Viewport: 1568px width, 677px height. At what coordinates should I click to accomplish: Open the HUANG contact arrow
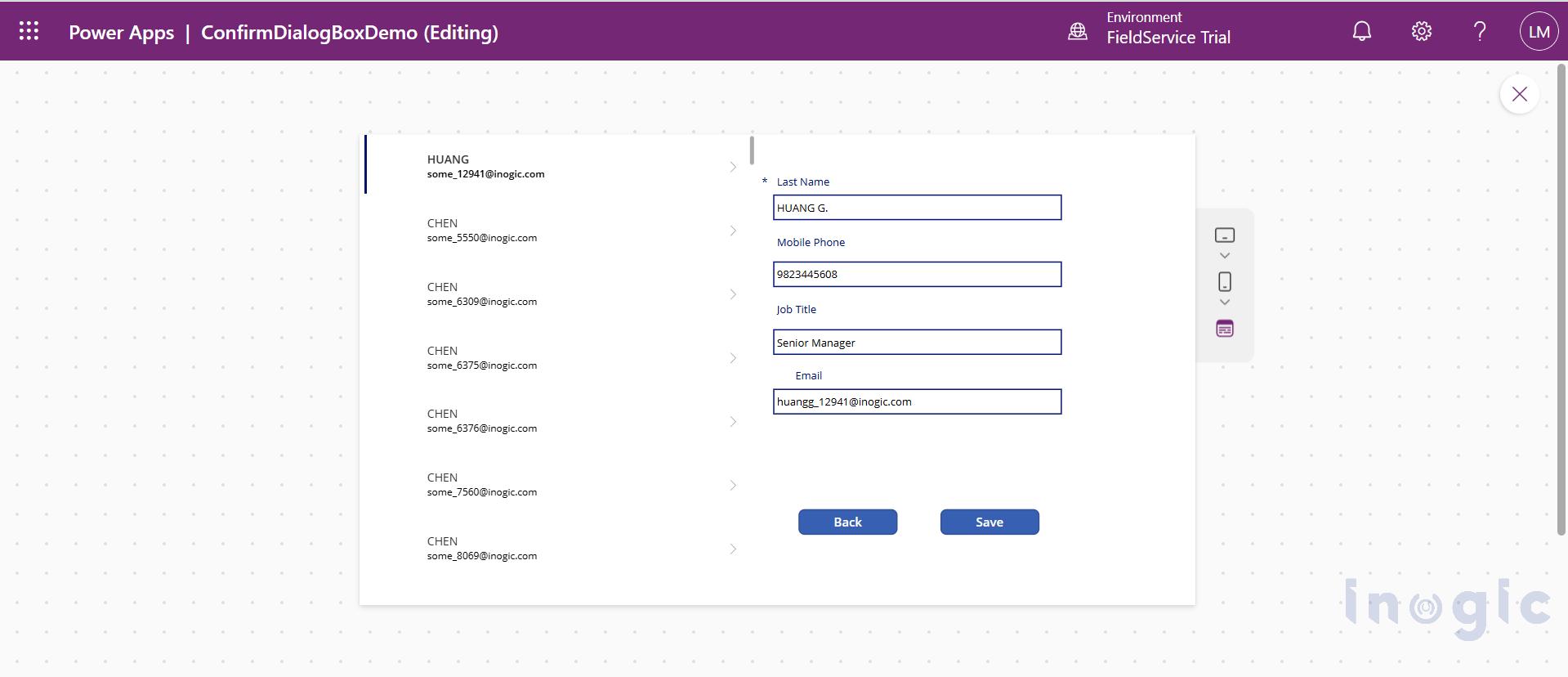tap(733, 167)
